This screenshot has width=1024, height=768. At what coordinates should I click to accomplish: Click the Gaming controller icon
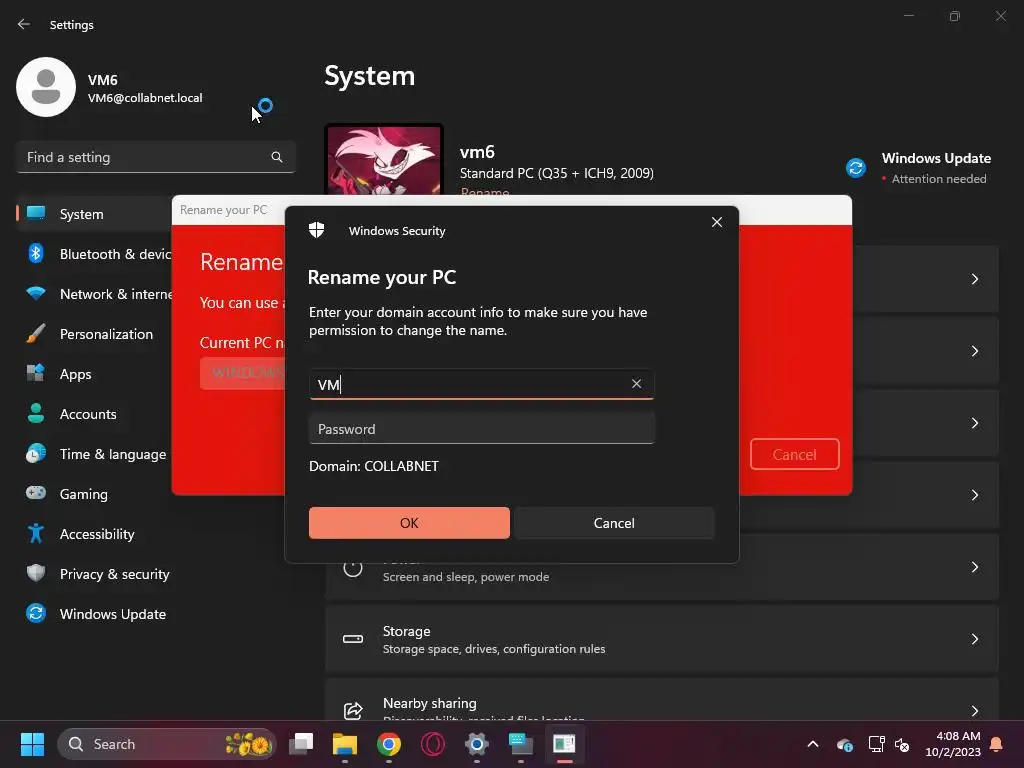click(36, 493)
